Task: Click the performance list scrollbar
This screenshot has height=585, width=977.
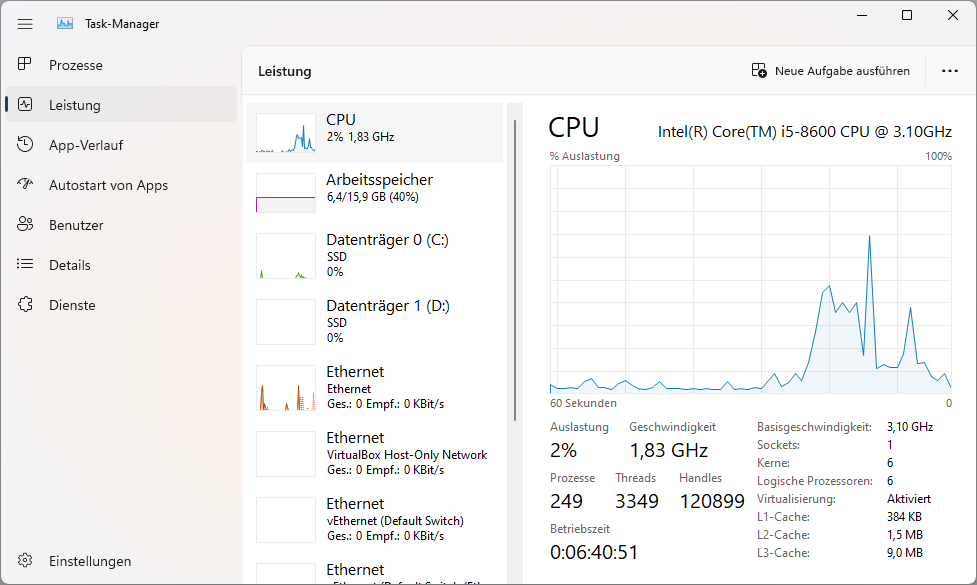Action: point(515,270)
